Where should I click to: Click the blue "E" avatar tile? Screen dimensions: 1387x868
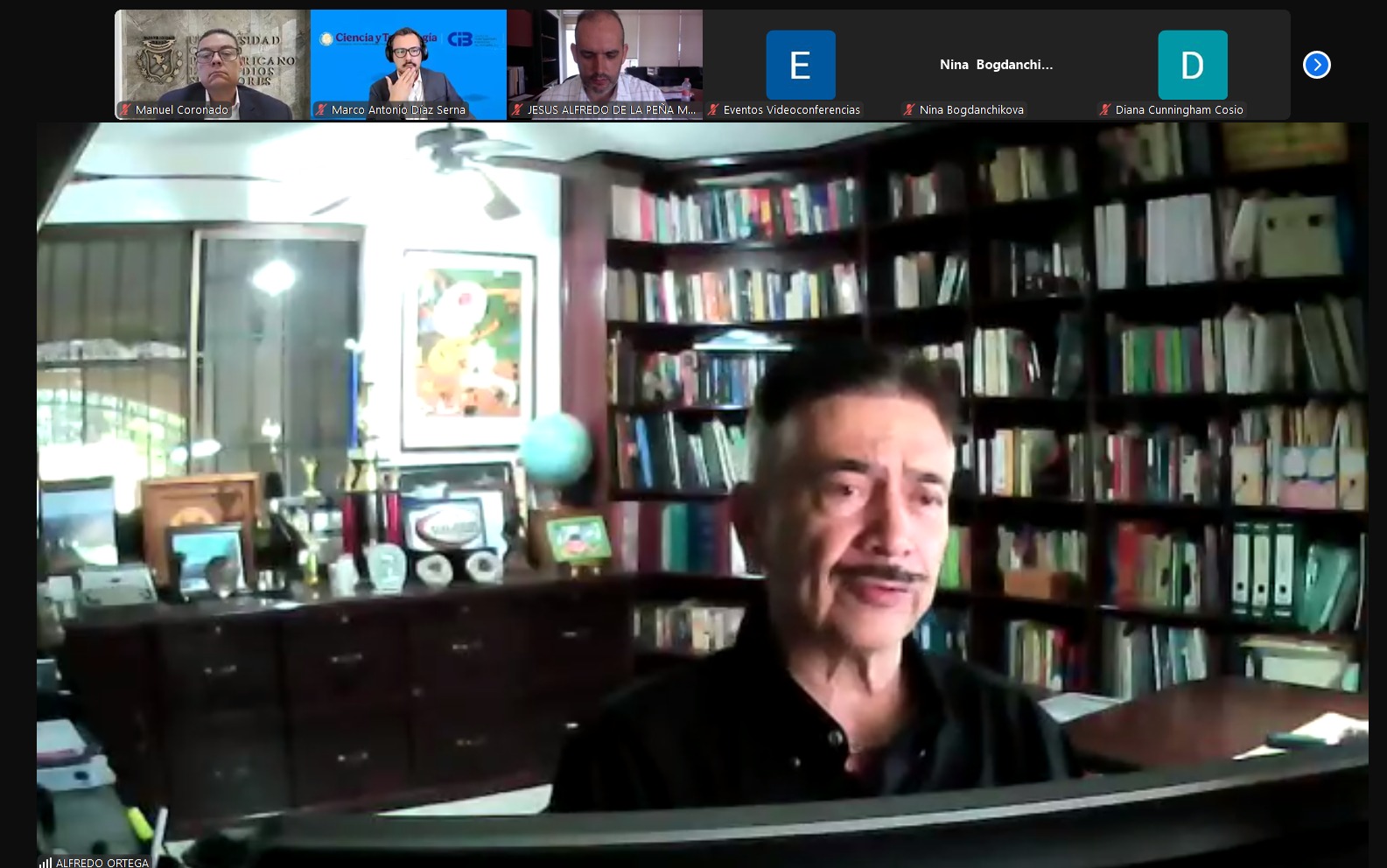click(x=800, y=65)
